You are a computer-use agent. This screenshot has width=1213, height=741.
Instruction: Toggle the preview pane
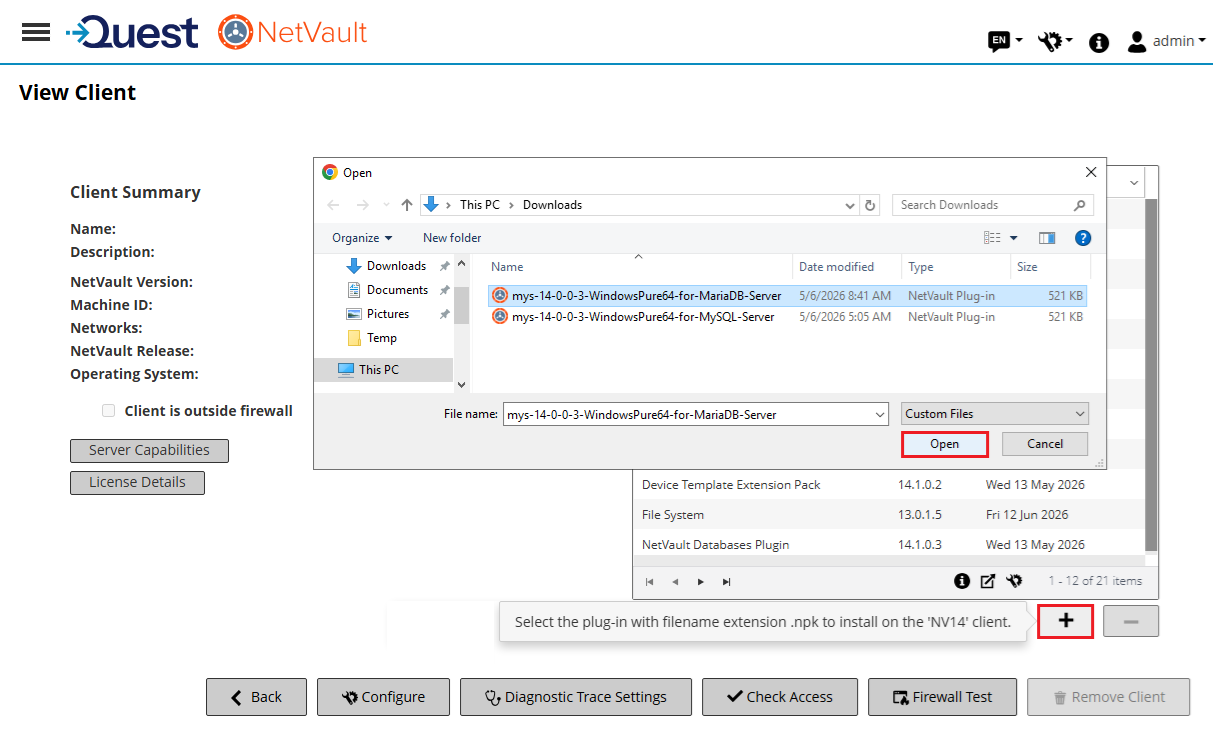click(1047, 238)
